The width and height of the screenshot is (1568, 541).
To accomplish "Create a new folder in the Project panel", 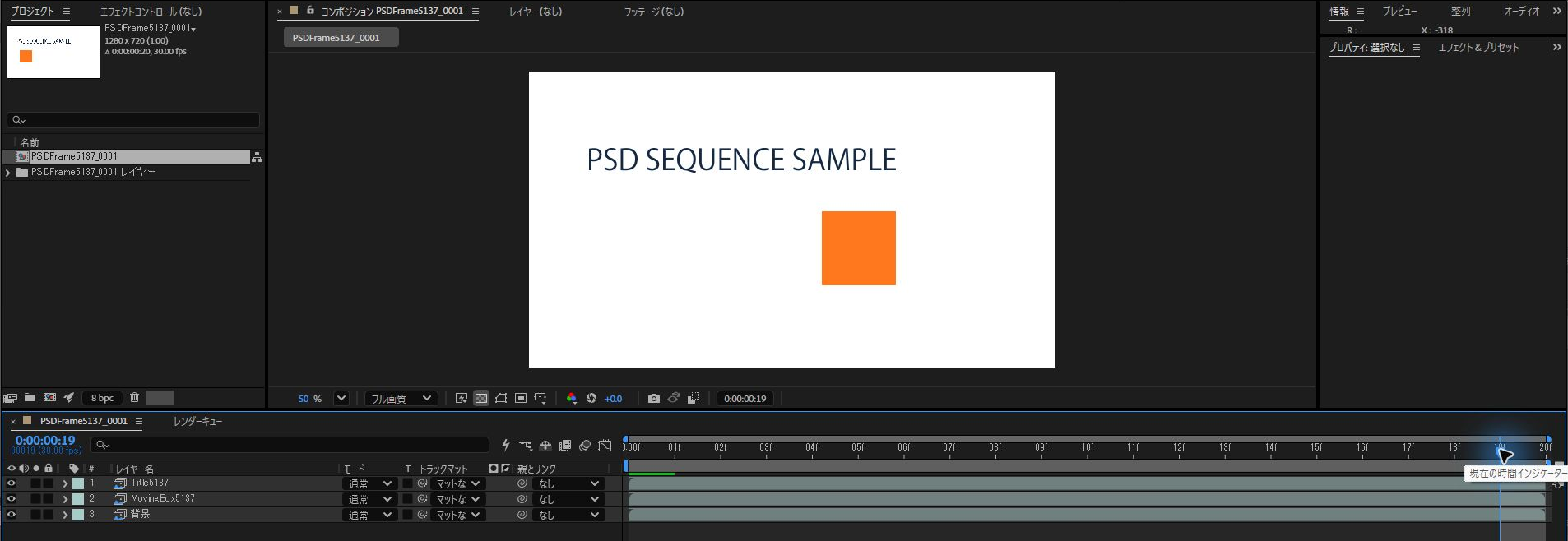I will click(x=30, y=398).
